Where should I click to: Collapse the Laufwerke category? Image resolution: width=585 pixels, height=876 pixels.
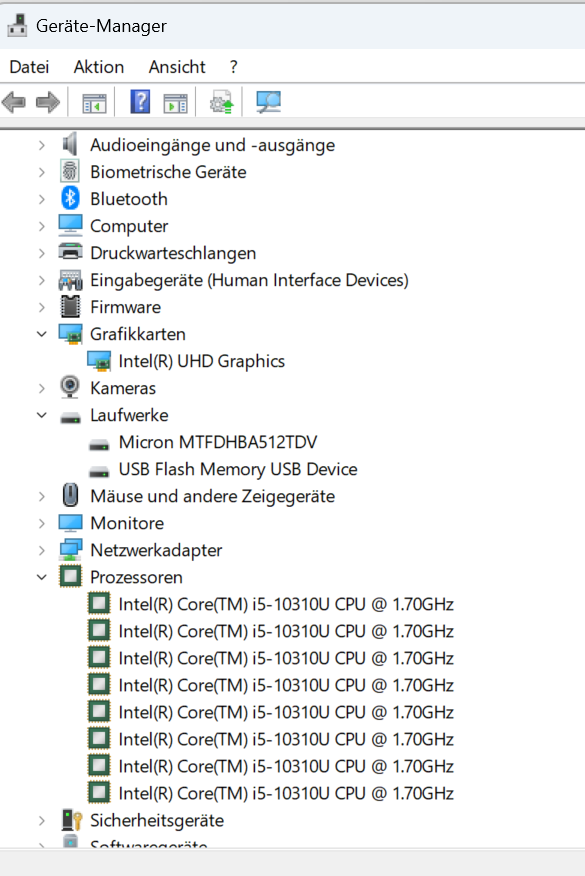(42, 415)
